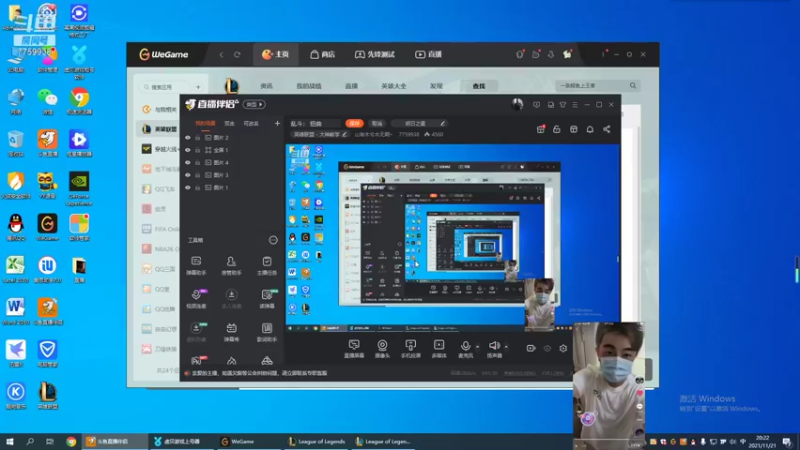
Task: Open 歌词助手 tool in toolbox
Action: click(267, 333)
